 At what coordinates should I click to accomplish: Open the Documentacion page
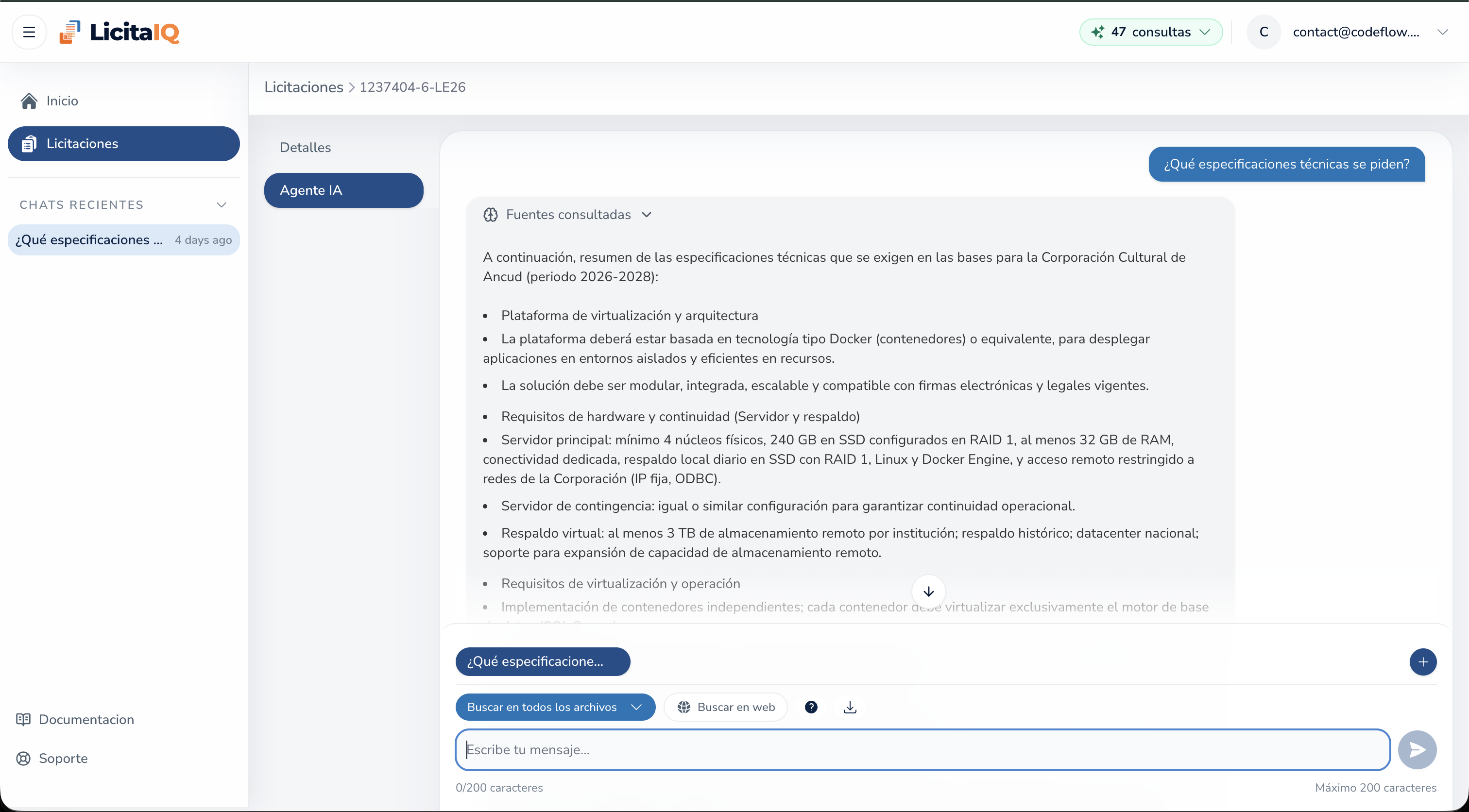pyautogui.click(x=86, y=720)
